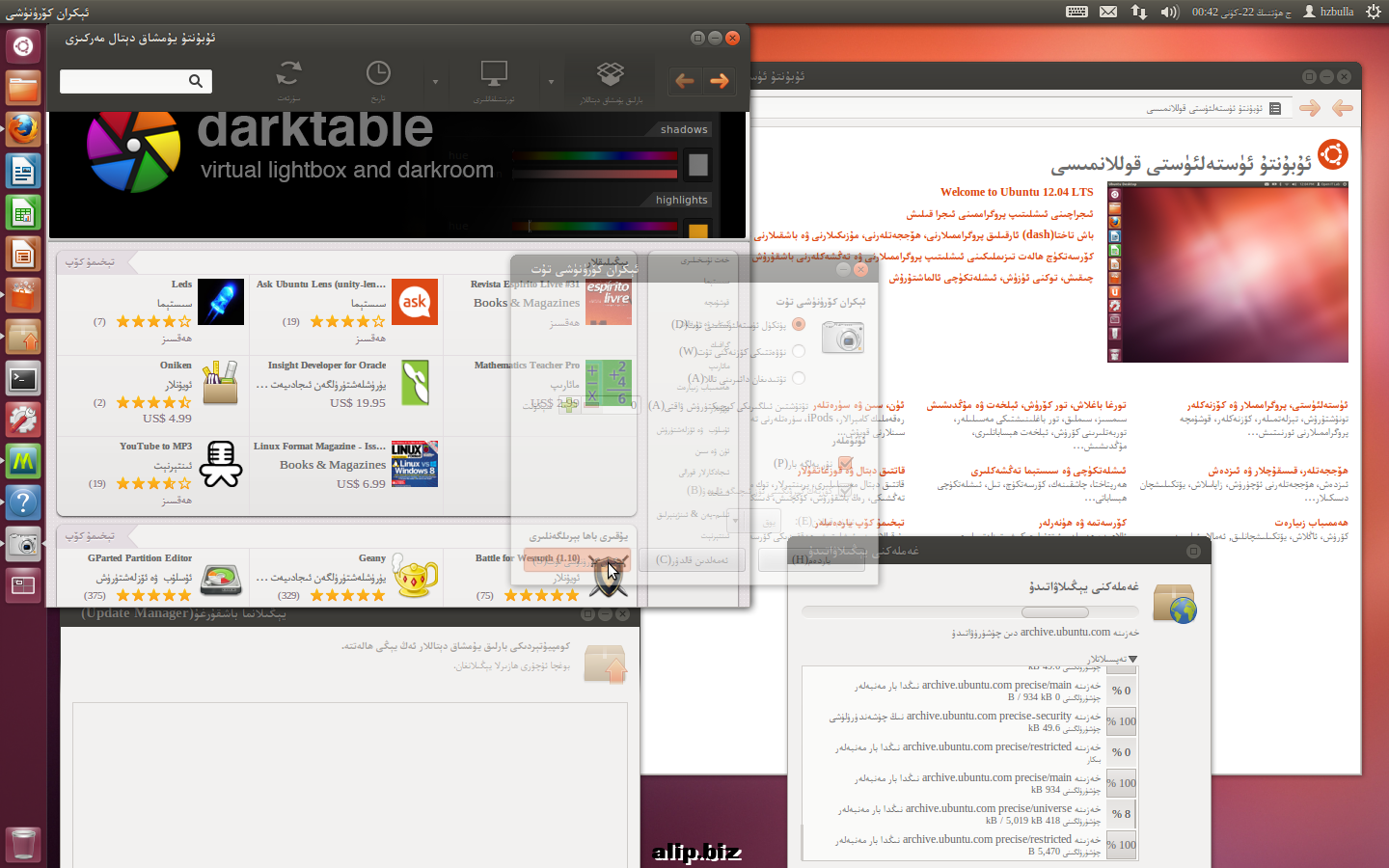The width and height of the screenshot is (1389, 868).
Task: Click the darktable featured banner
Action: coord(397,175)
